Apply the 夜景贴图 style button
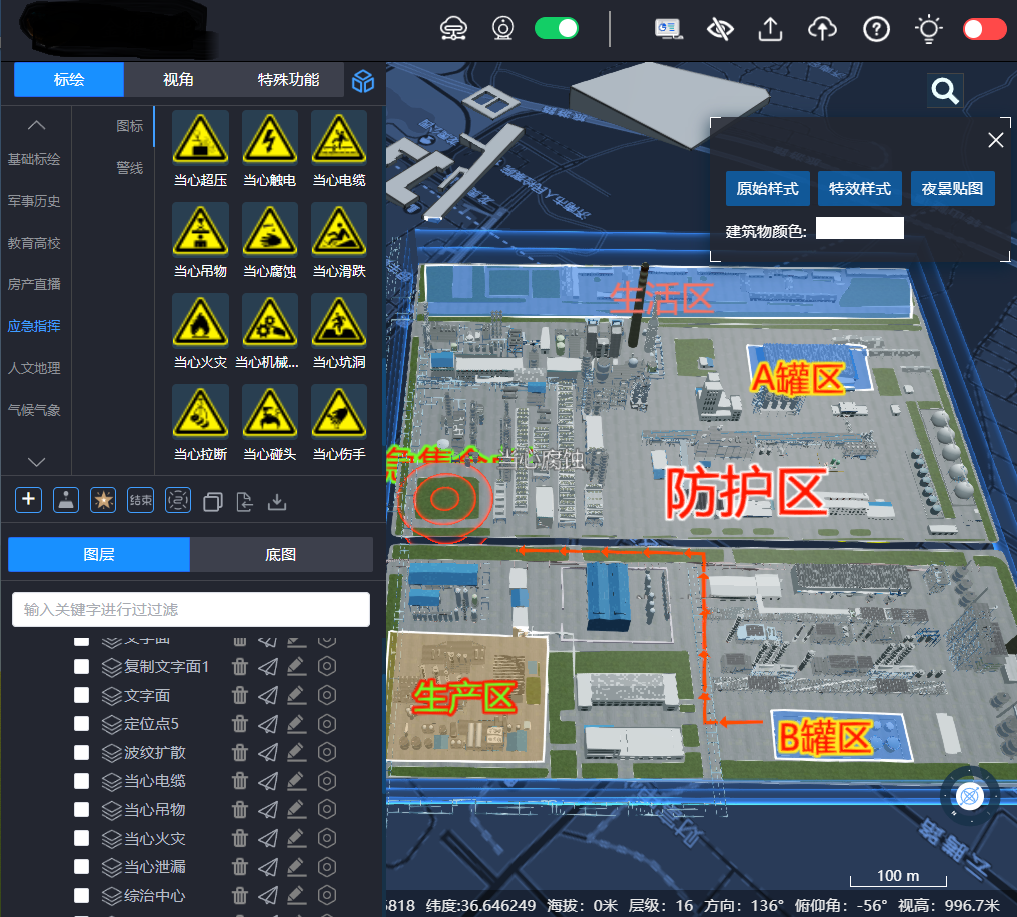Screen dimensions: 1017x917 [952, 188]
